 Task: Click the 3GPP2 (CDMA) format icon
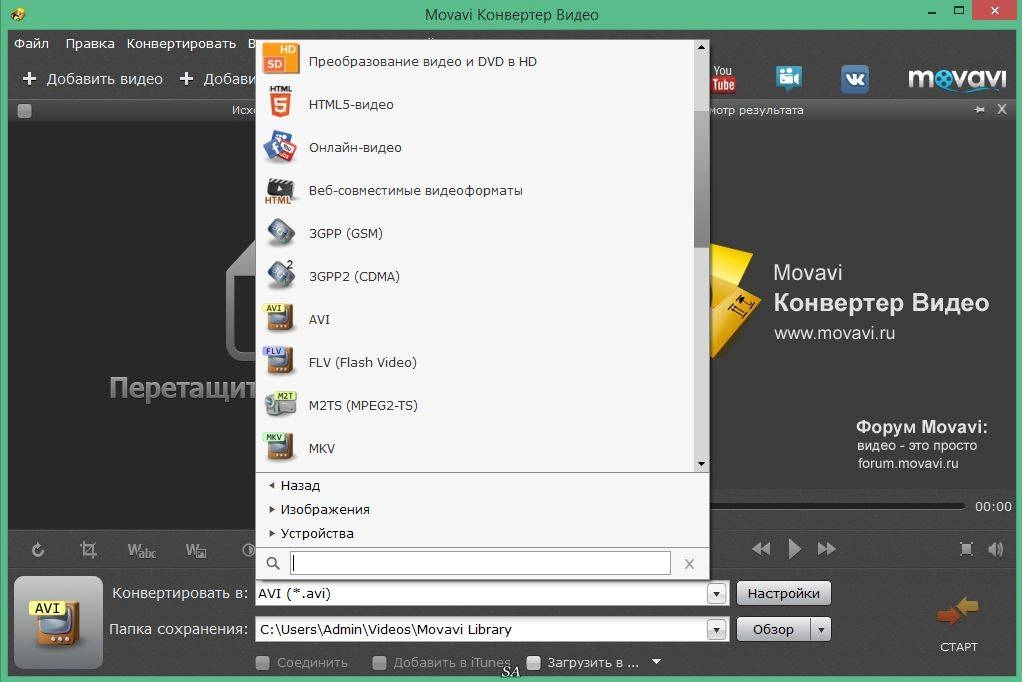[x=281, y=274]
